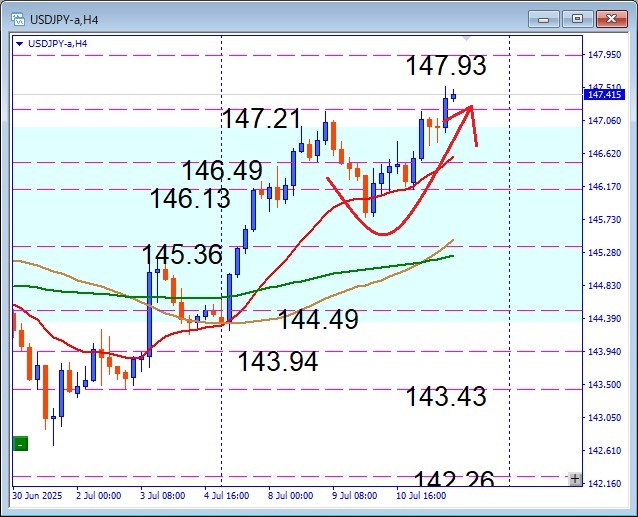Click the plus button at chart corner

(575, 479)
